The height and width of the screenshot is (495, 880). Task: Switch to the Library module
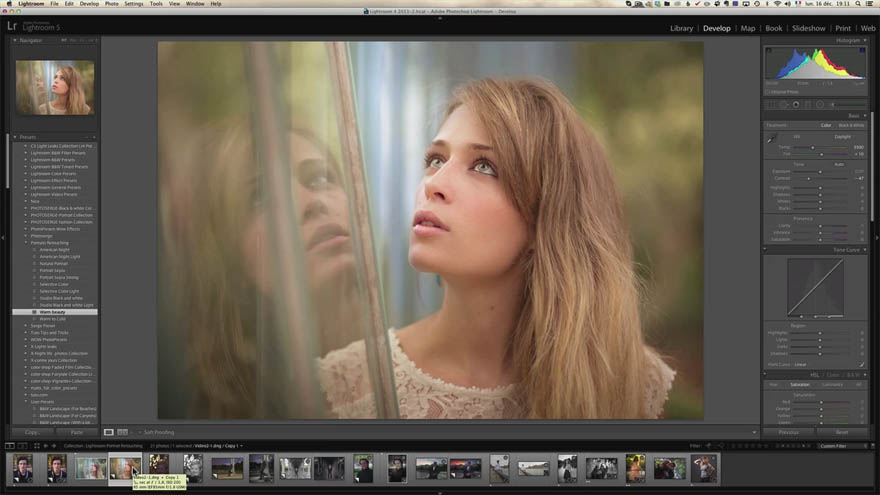click(681, 28)
